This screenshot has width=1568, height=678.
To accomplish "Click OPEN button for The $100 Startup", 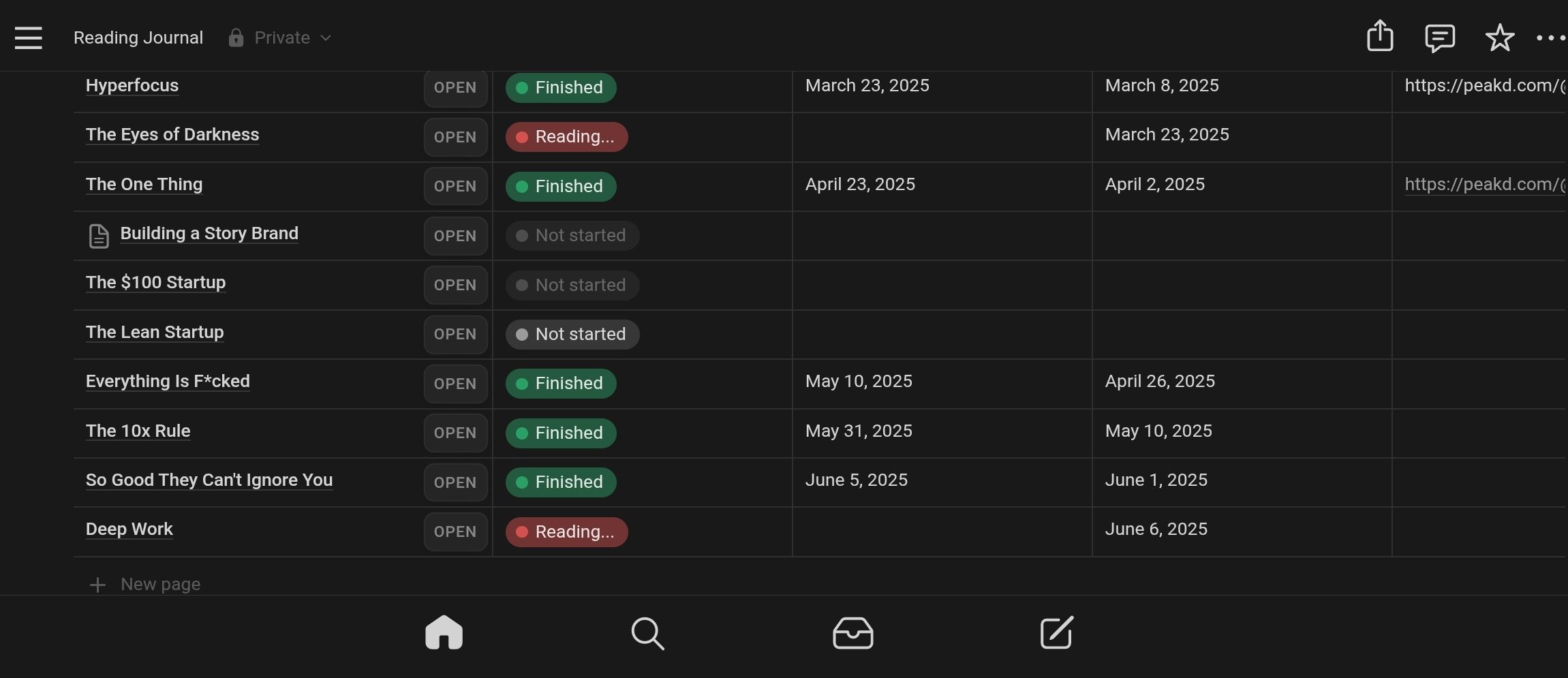I will click(x=455, y=285).
